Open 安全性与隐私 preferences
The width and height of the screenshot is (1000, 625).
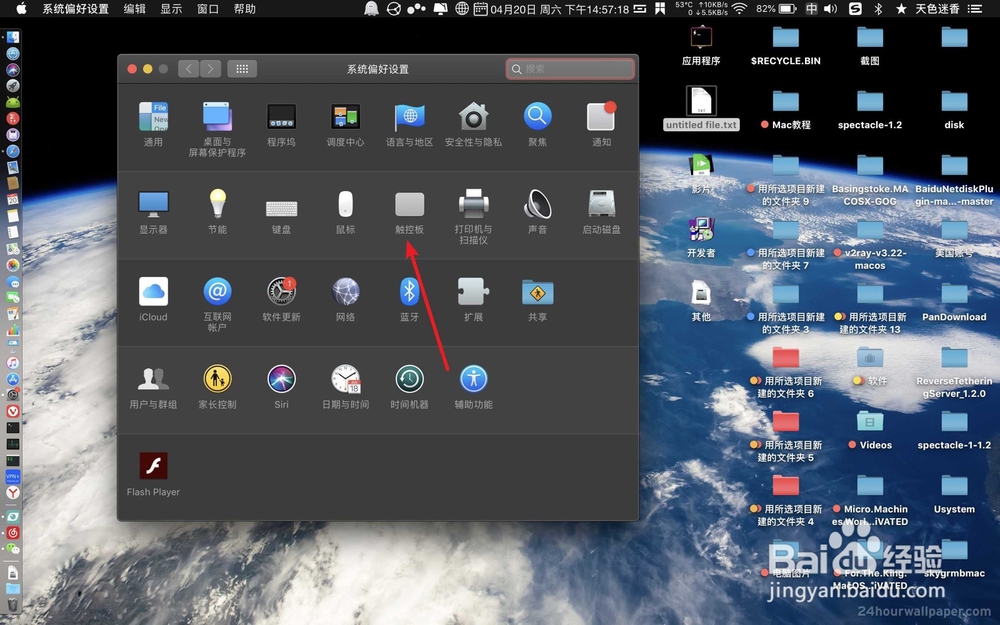[x=473, y=124]
